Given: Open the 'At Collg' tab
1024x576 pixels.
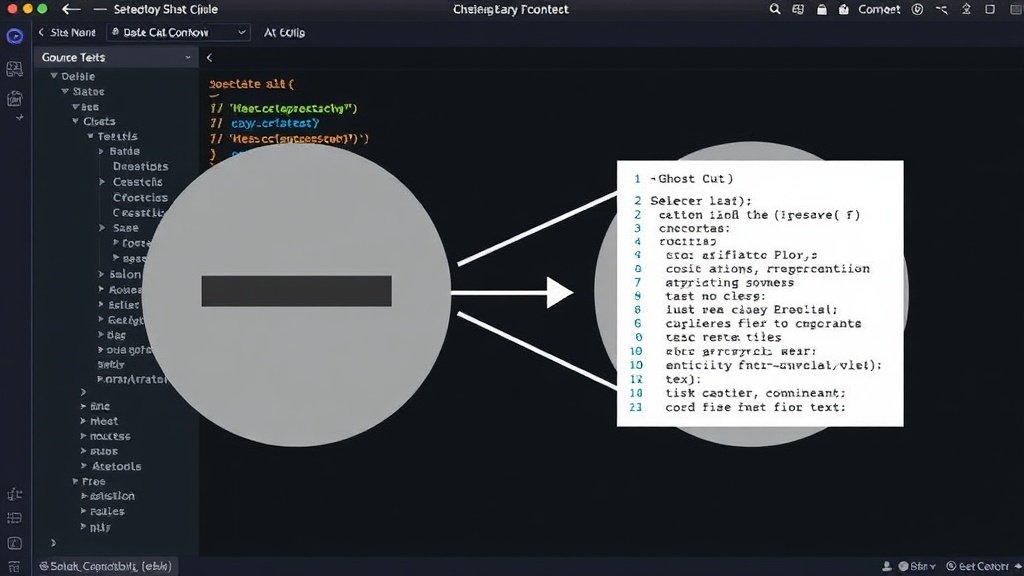Looking at the screenshot, I should tap(284, 32).
